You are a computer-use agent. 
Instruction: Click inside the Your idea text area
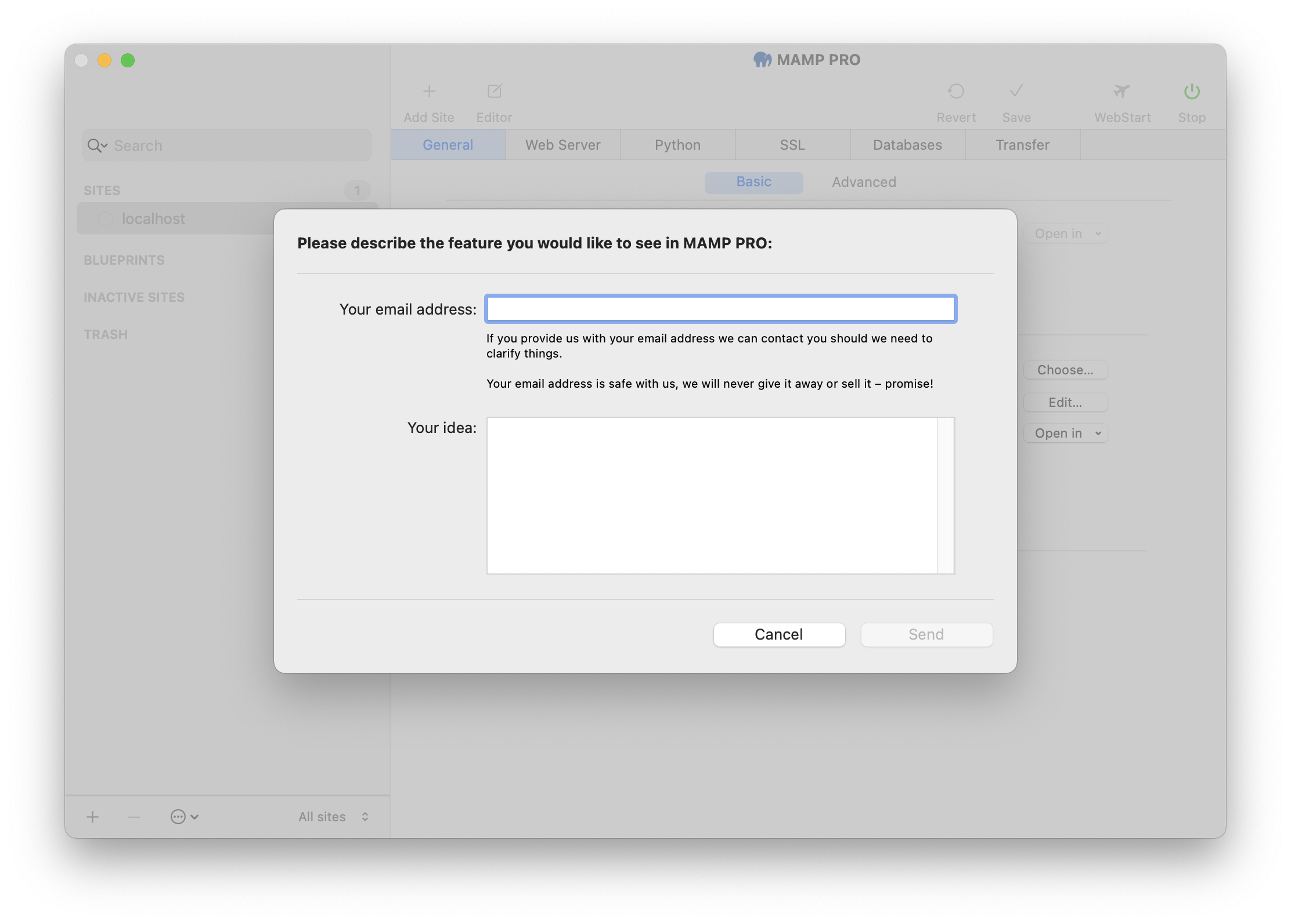tap(712, 496)
